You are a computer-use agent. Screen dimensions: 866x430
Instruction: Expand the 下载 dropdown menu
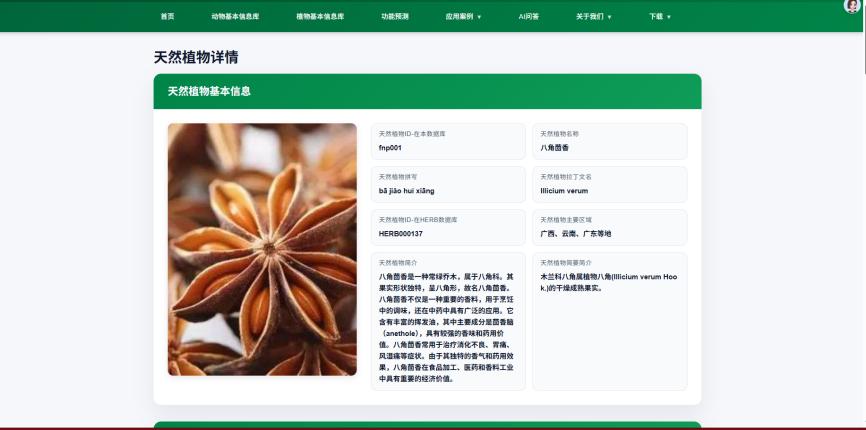point(659,17)
